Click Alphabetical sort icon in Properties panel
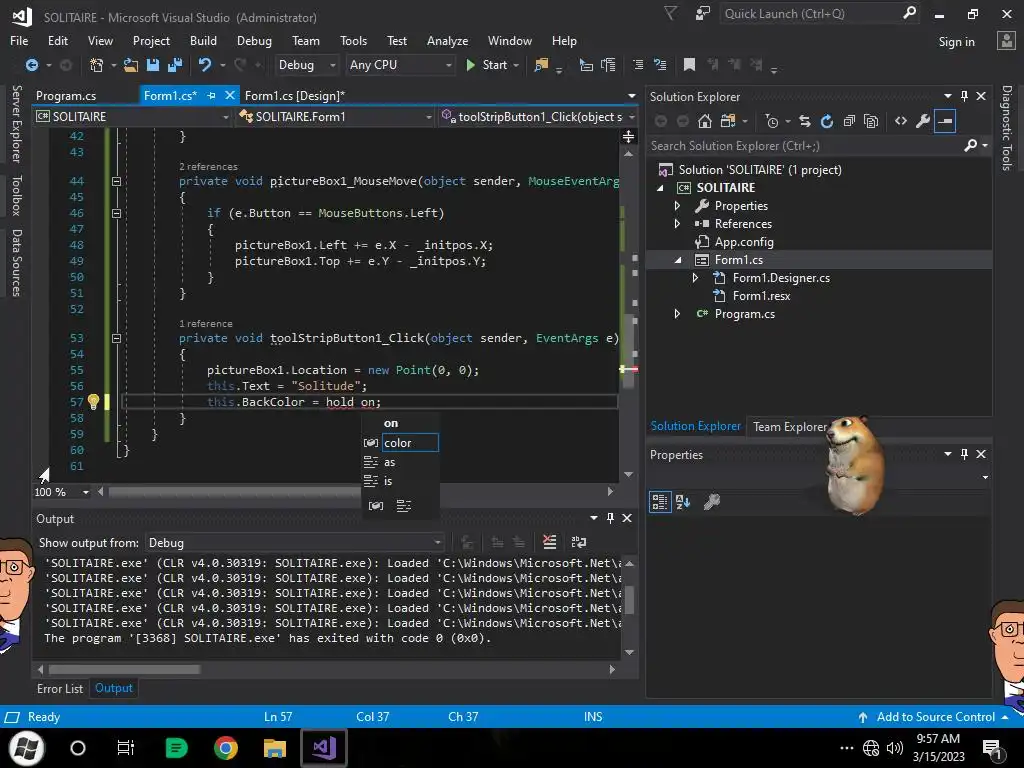This screenshot has height=768, width=1024. [683, 502]
